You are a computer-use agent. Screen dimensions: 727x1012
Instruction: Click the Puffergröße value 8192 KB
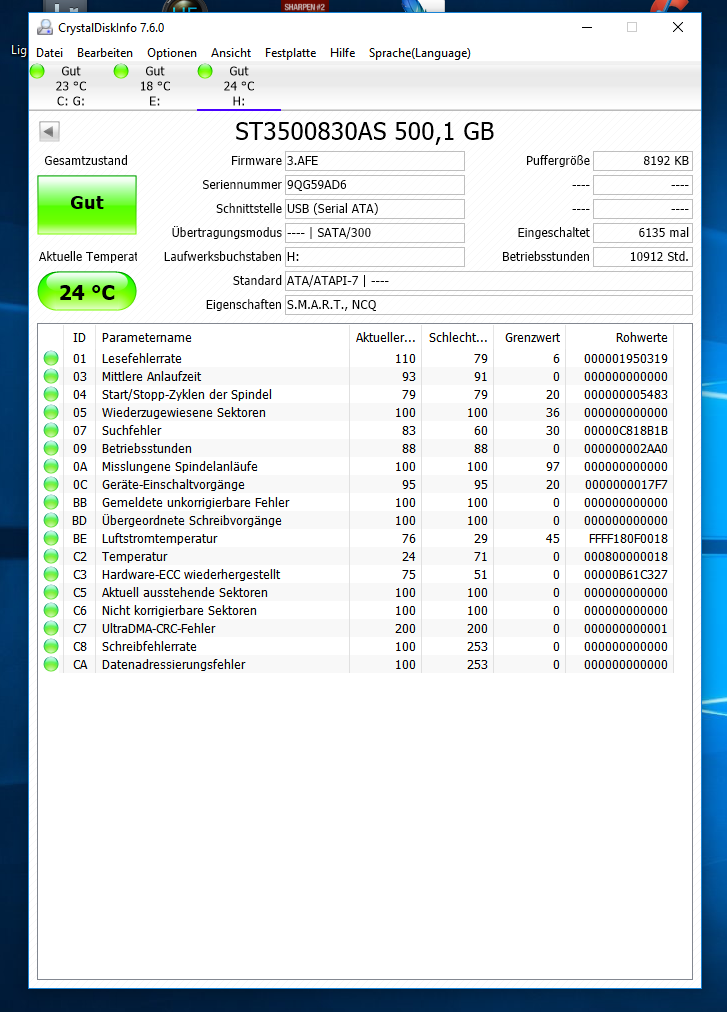coord(643,161)
